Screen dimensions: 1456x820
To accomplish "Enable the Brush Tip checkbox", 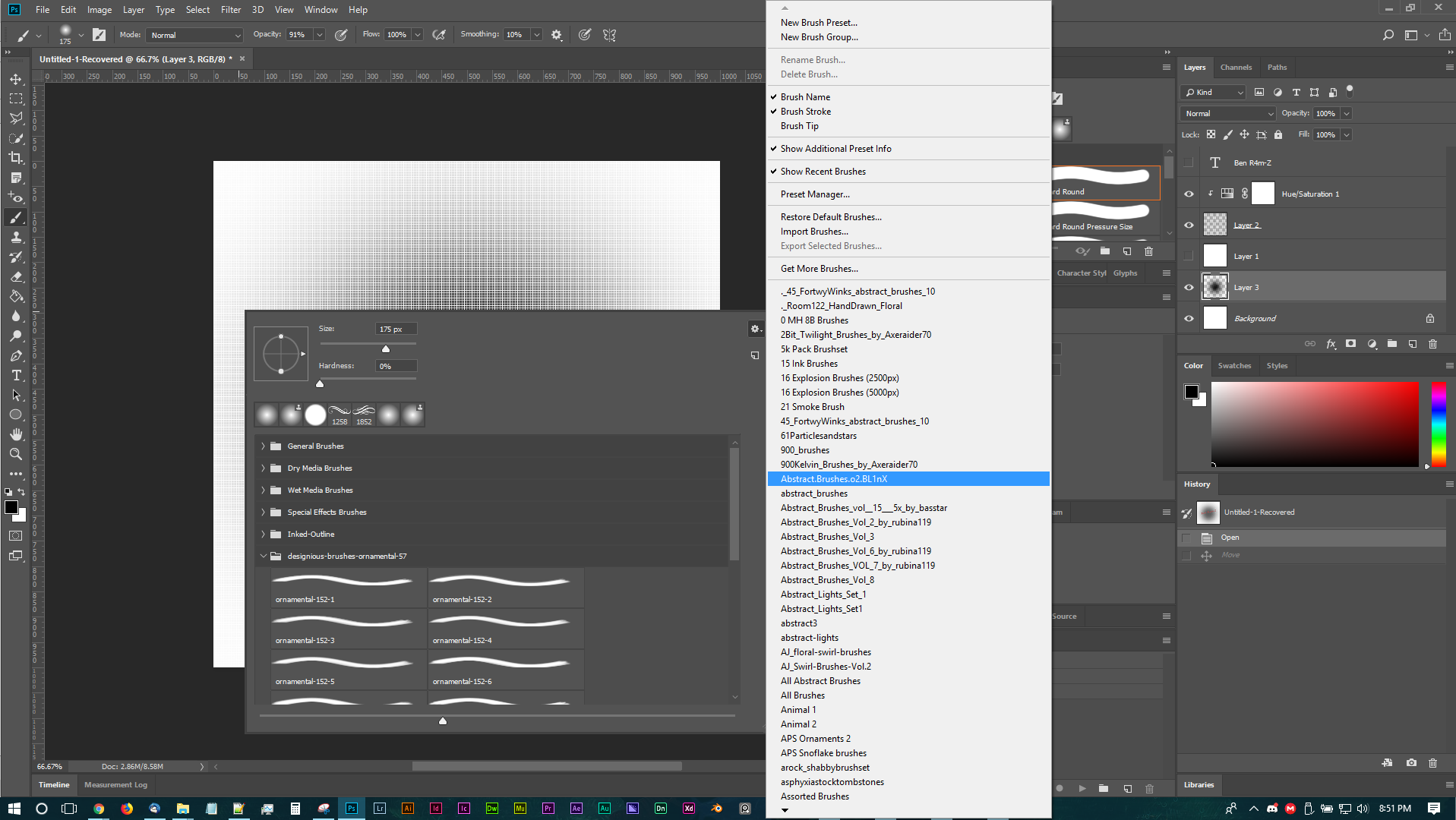I will coord(799,125).
